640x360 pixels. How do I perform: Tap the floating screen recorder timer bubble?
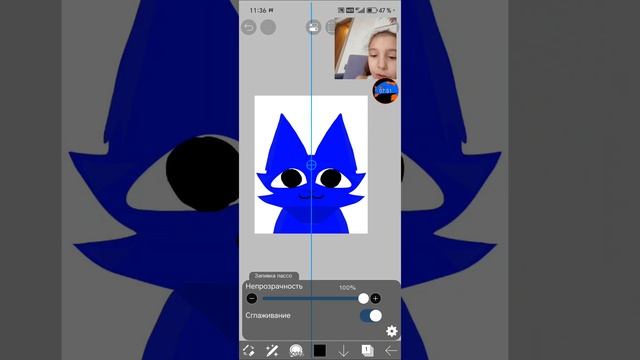pyautogui.click(x=385, y=91)
